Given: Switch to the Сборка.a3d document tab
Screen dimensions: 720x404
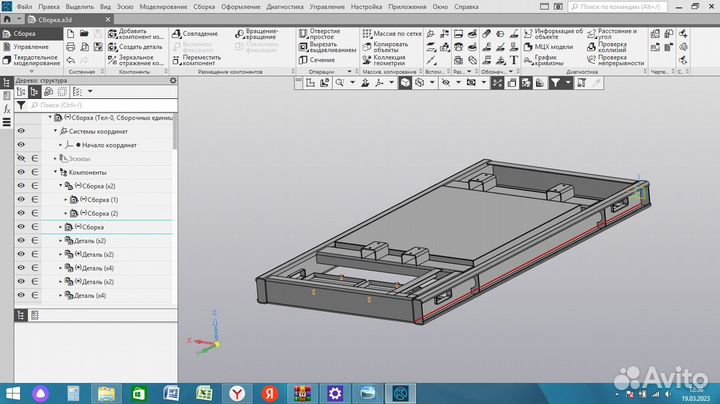Looking at the screenshot, I should click(69, 20).
